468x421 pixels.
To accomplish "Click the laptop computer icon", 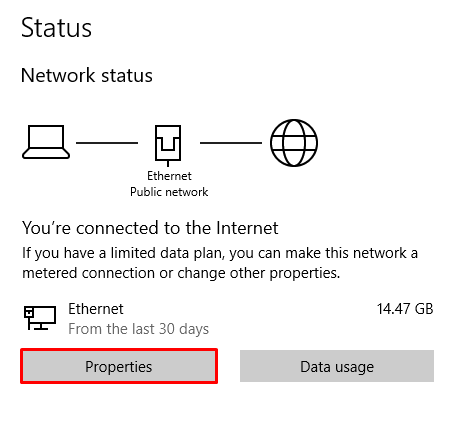I will [x=46, y=142].
